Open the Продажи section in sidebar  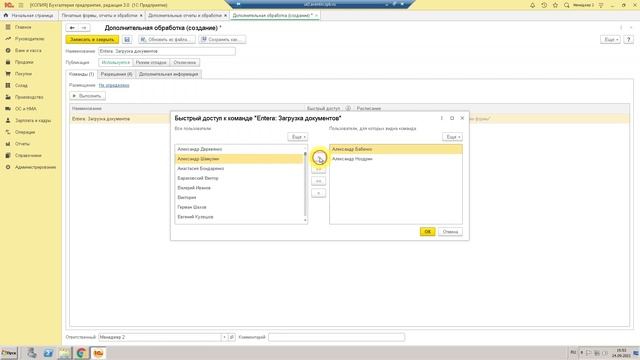point(24,62)
